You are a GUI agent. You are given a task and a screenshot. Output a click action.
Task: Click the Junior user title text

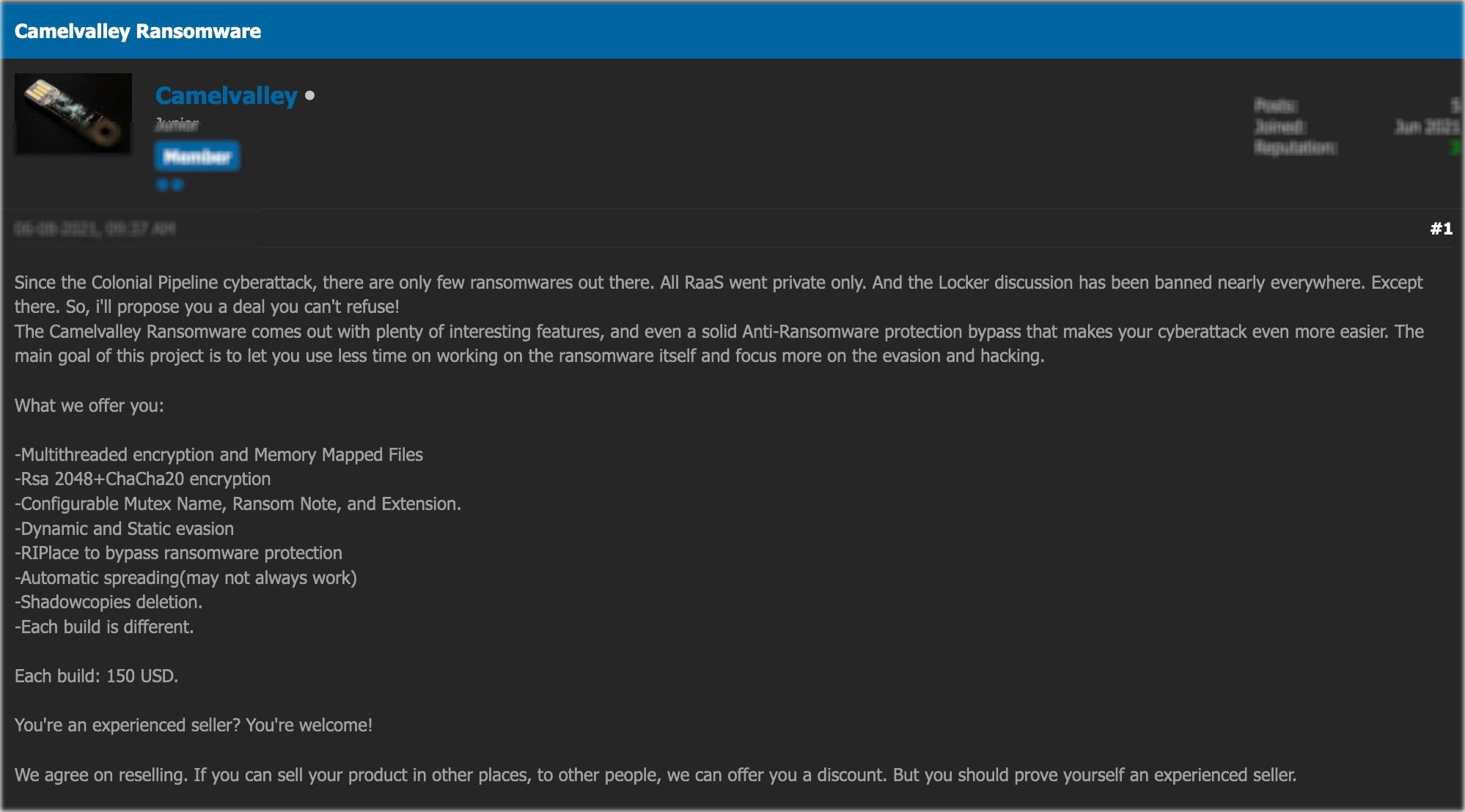[177, 125]
